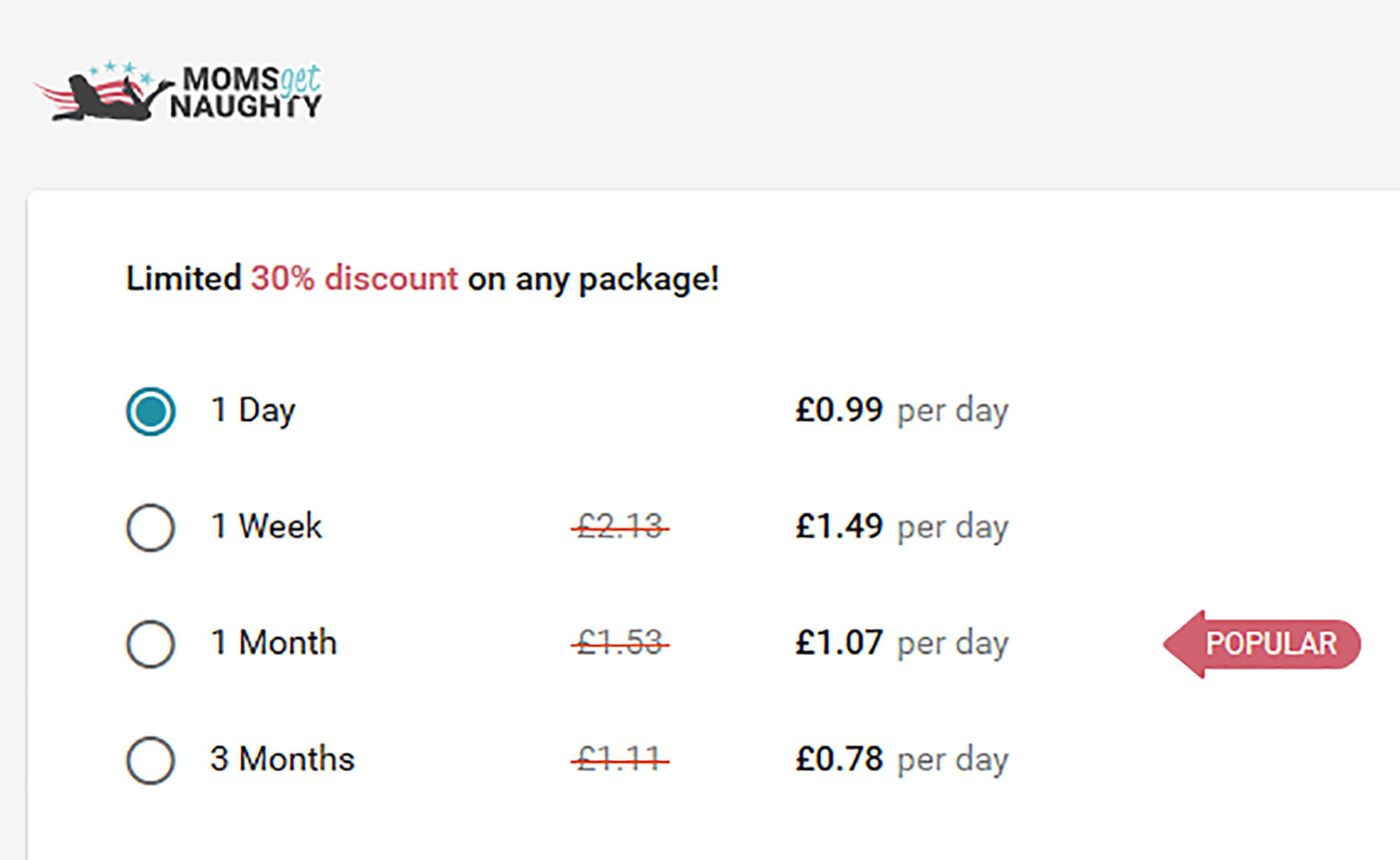Viewport: 1400px width, 860px height.
Task: Click the crossed-out £1.11 price
Action: click(620, 759)
